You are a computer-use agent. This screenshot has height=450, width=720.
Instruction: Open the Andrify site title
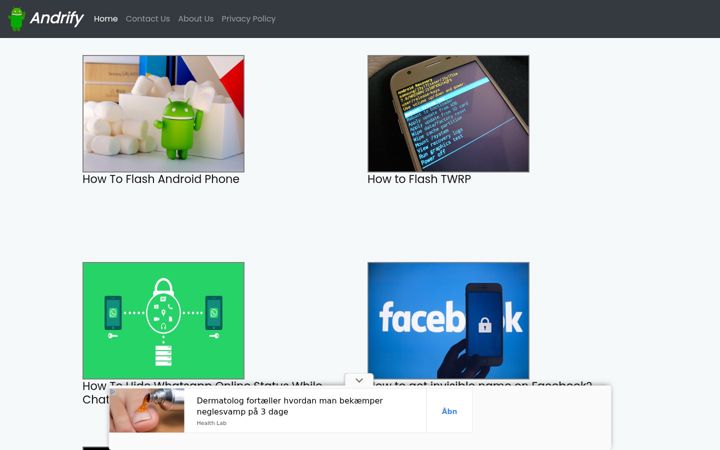tap(56, 18)
